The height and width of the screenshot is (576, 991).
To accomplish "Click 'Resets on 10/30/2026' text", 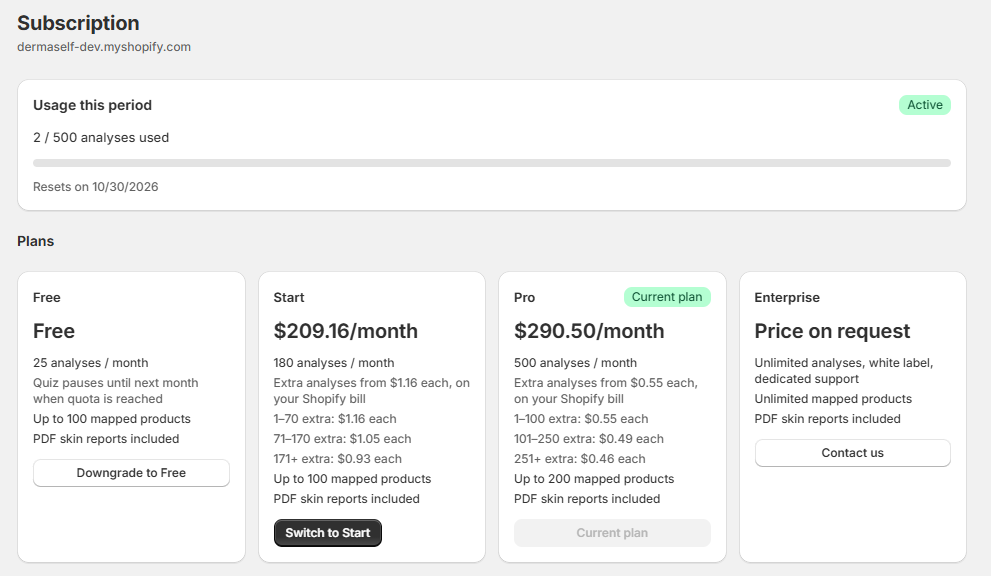I will coord(95,187).
